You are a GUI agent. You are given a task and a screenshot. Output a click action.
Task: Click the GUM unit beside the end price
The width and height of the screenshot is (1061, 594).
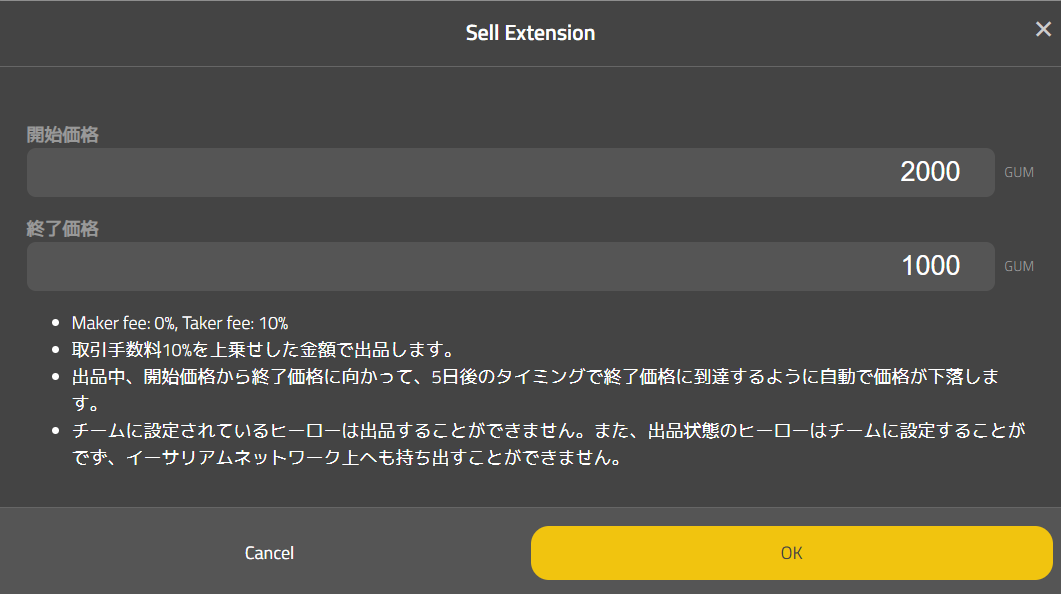tap(1018, 267)
